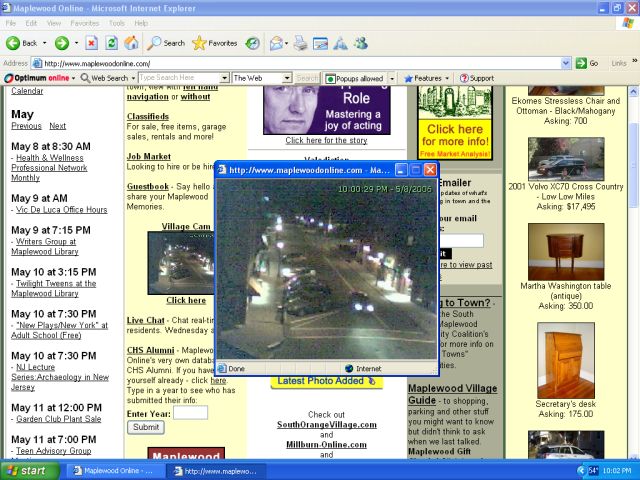Expand the Mail button dropdown arrow

click(x=287, y=43)
